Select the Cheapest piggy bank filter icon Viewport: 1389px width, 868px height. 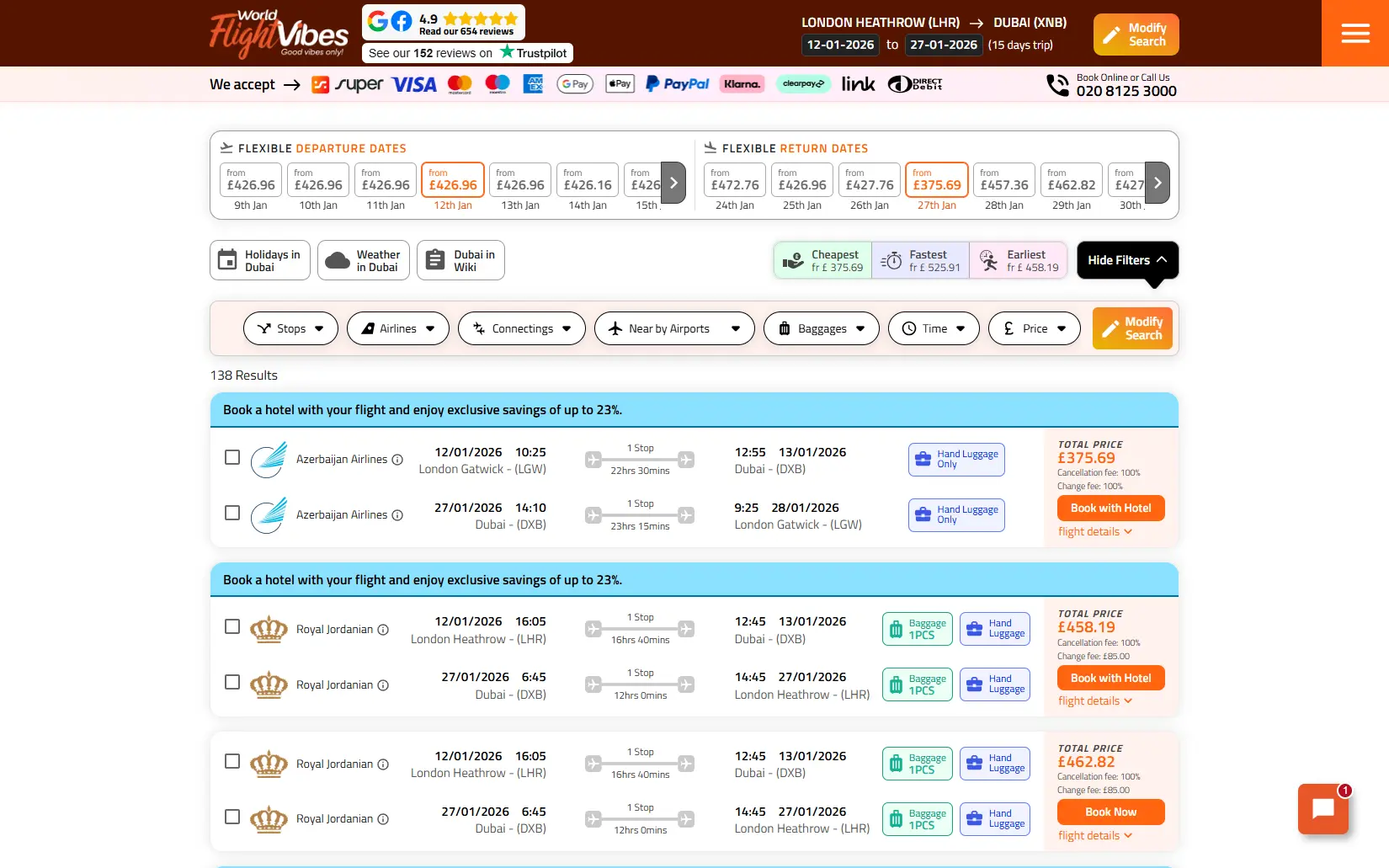792,260
